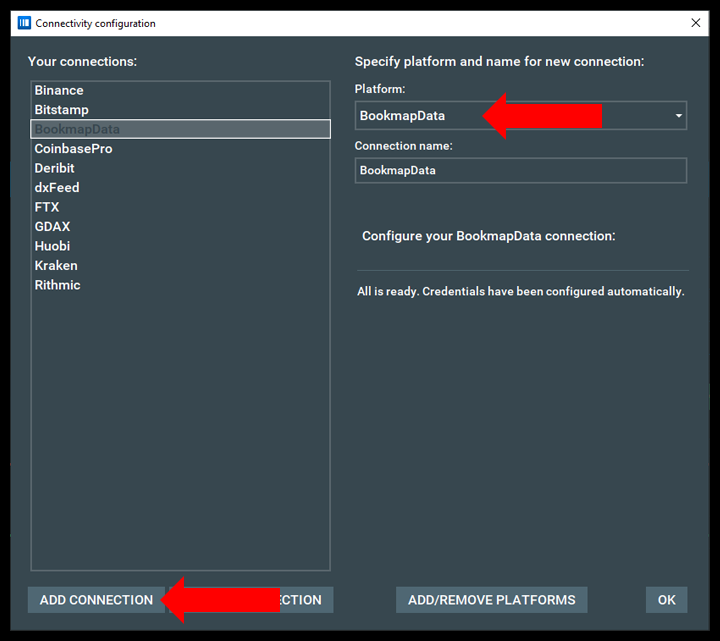Confirm with the OK button
Image resolution: width=720 pixels, height=641 pixels.
[x=666, y=600]
